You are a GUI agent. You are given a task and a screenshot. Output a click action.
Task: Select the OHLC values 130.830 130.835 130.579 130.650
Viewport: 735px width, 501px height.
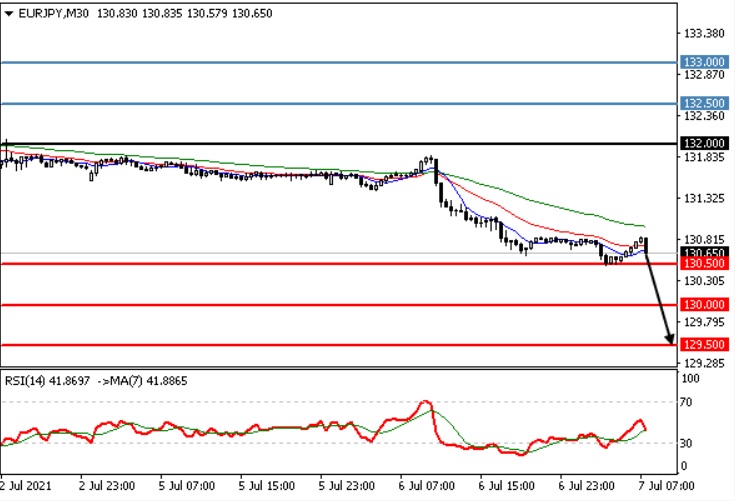pos(185,14)
